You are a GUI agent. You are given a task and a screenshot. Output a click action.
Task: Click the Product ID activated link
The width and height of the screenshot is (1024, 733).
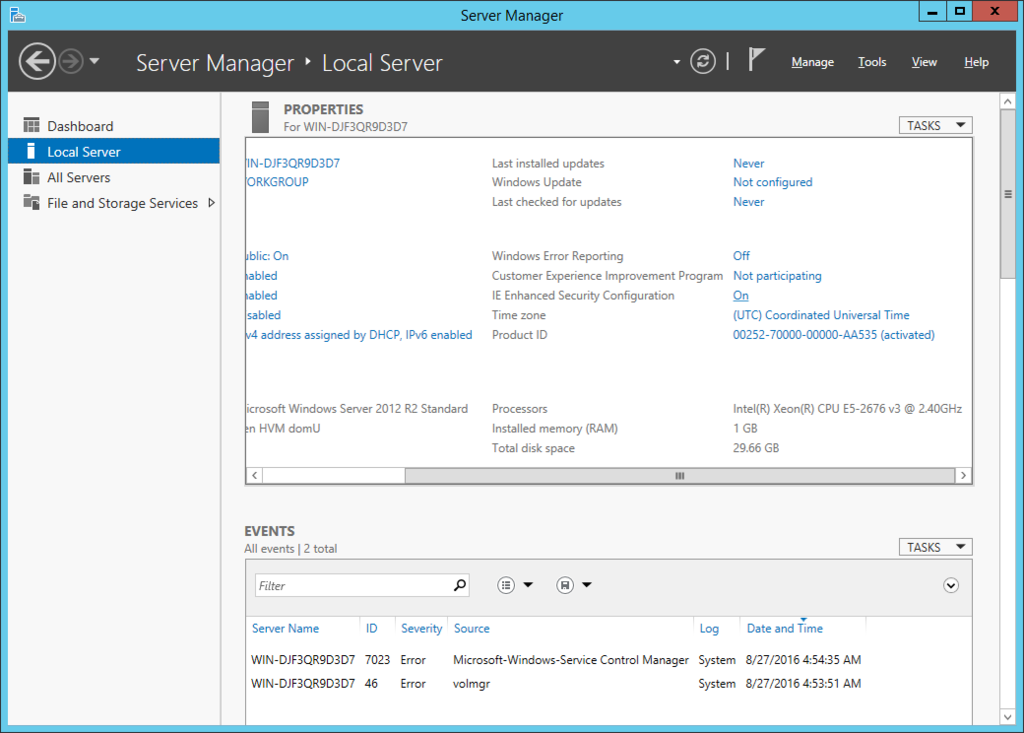[833, 334]
